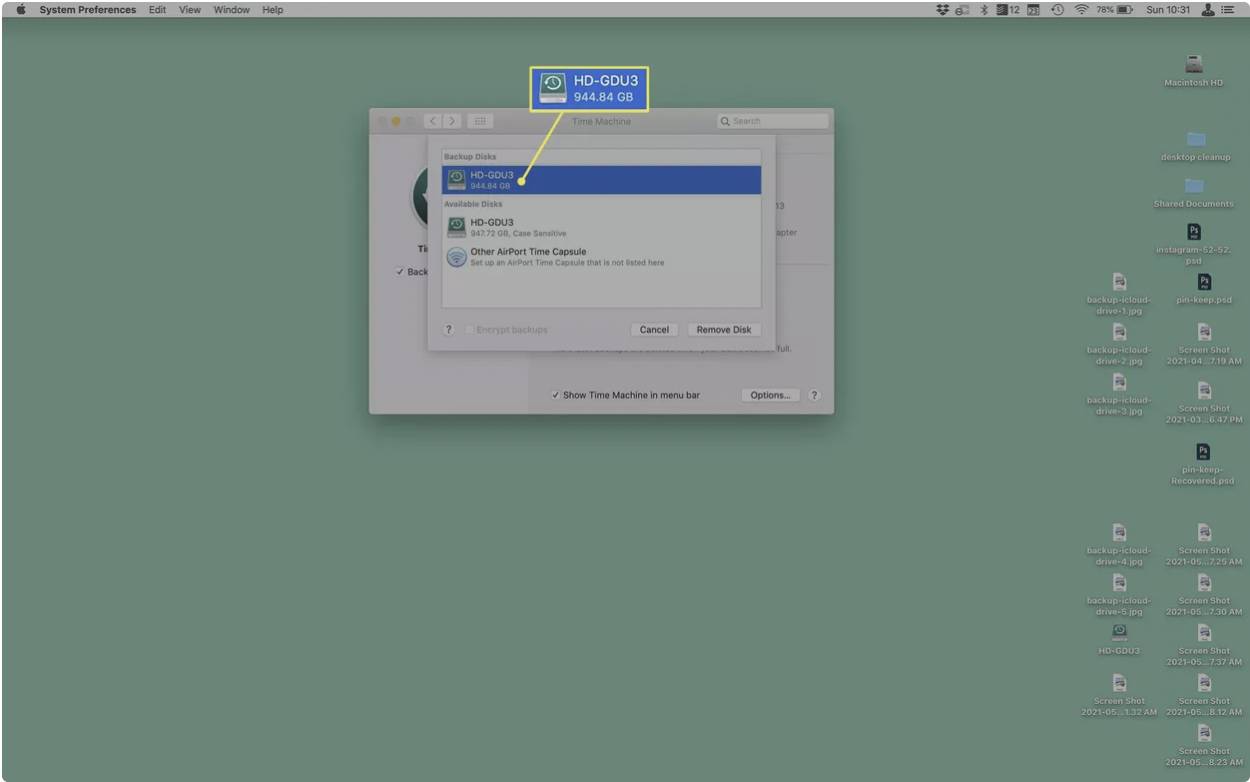Click the Bluetooth menu bar icon

coord(983,10)
